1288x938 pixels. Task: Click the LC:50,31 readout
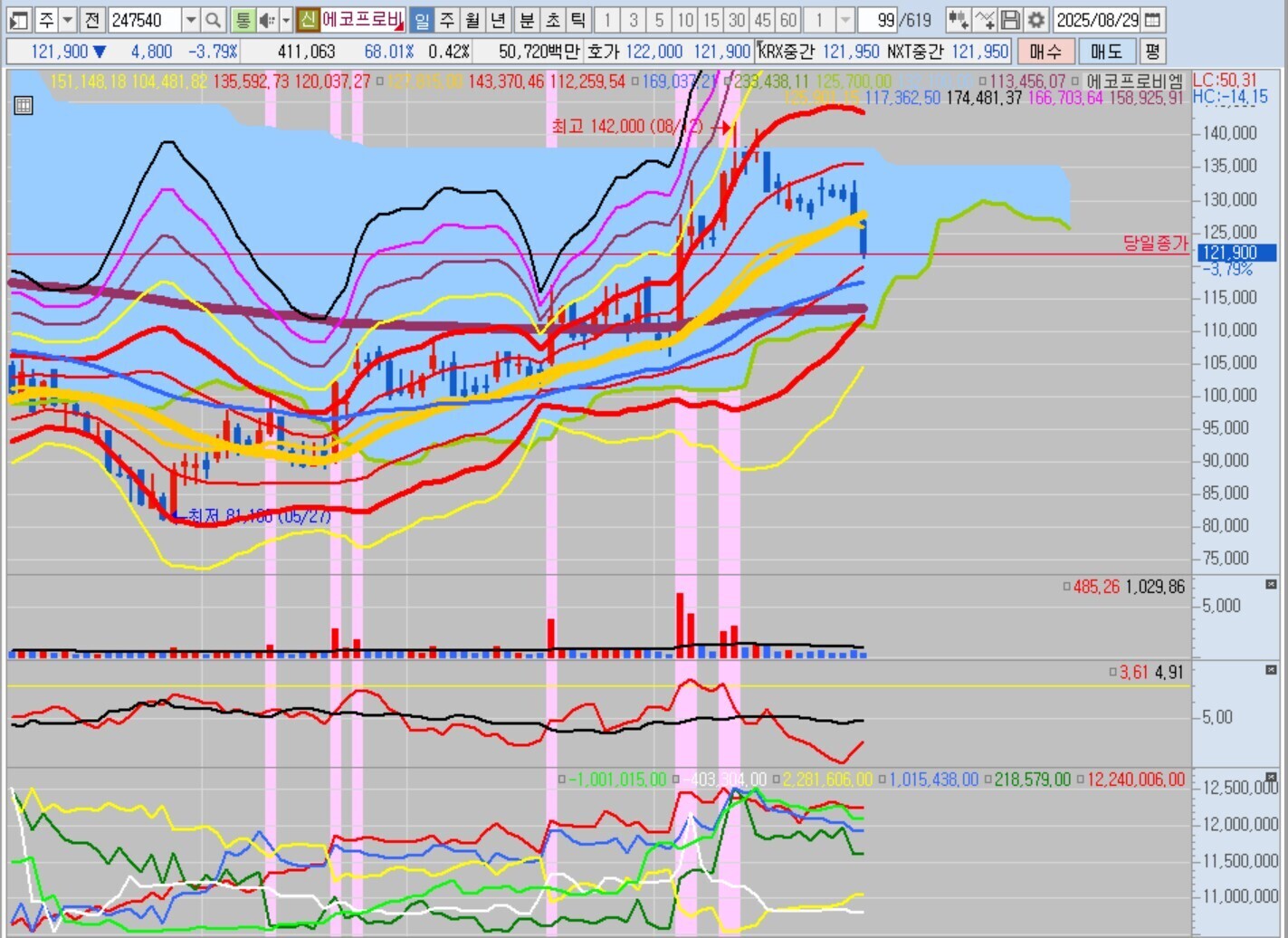(1226, 81)
